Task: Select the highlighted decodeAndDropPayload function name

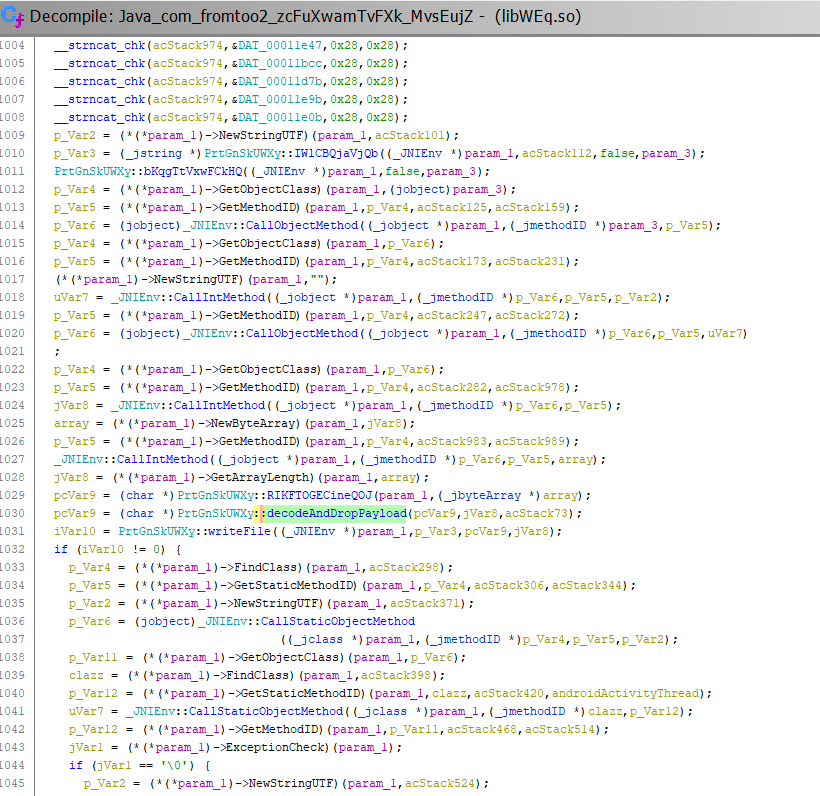Action: point(336,514)
